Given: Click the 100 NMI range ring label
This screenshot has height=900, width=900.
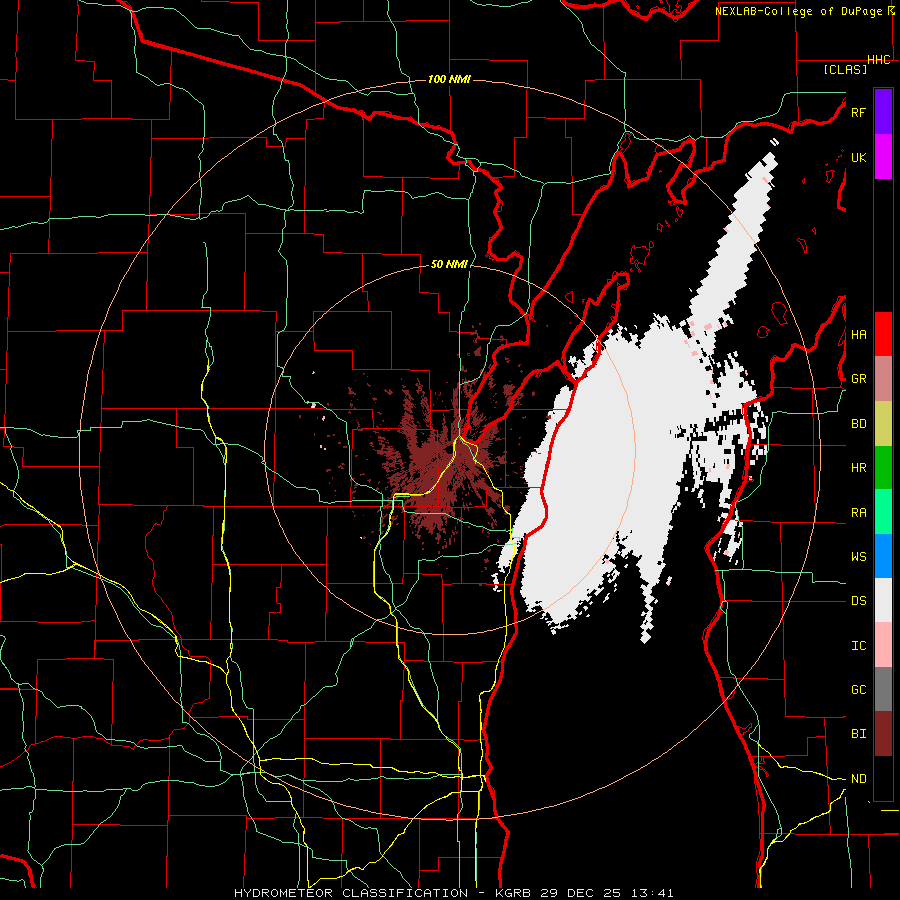Looking at the screenshot, I should (x=449, y=79).
